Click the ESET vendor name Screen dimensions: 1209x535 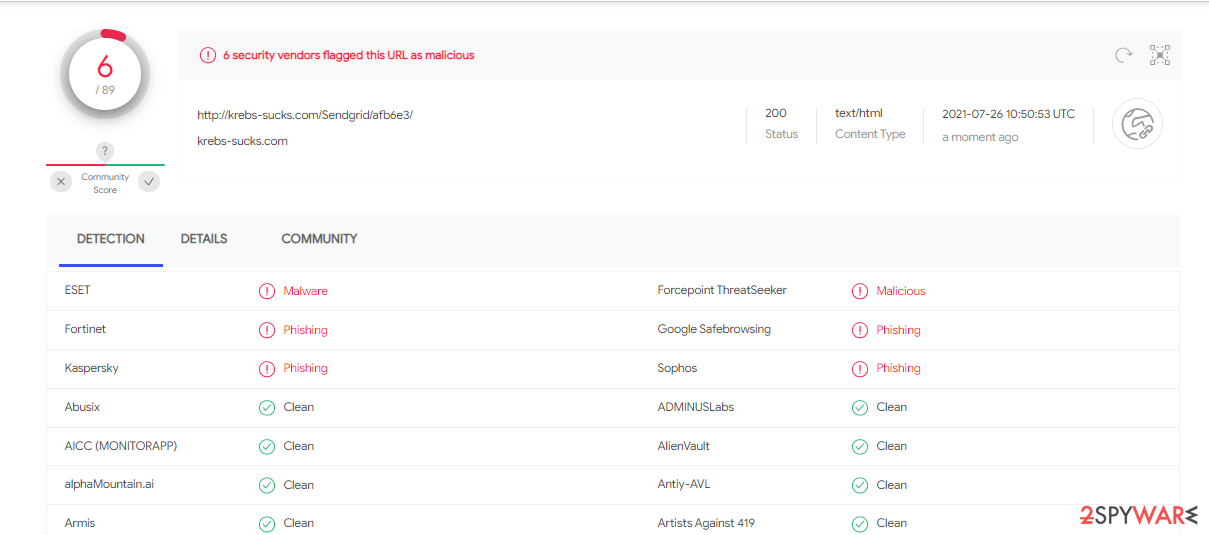coord(78,290)
